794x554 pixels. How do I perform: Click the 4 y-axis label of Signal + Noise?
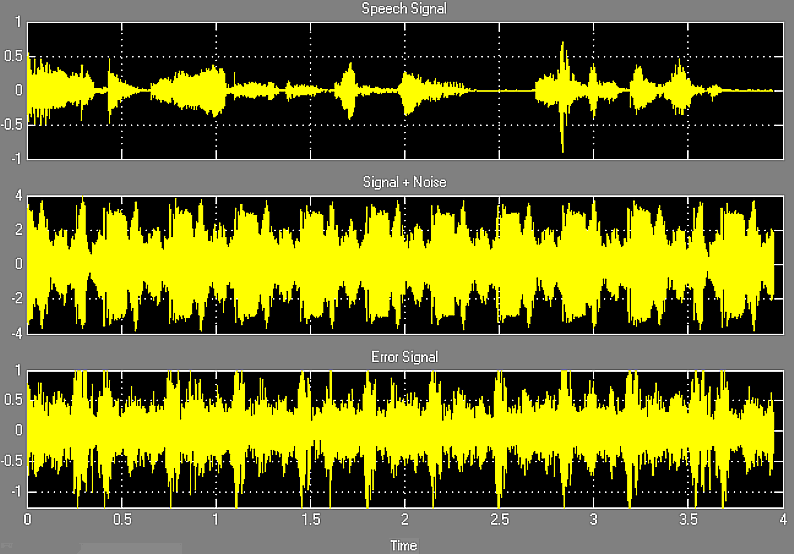(x=16, y=196)
